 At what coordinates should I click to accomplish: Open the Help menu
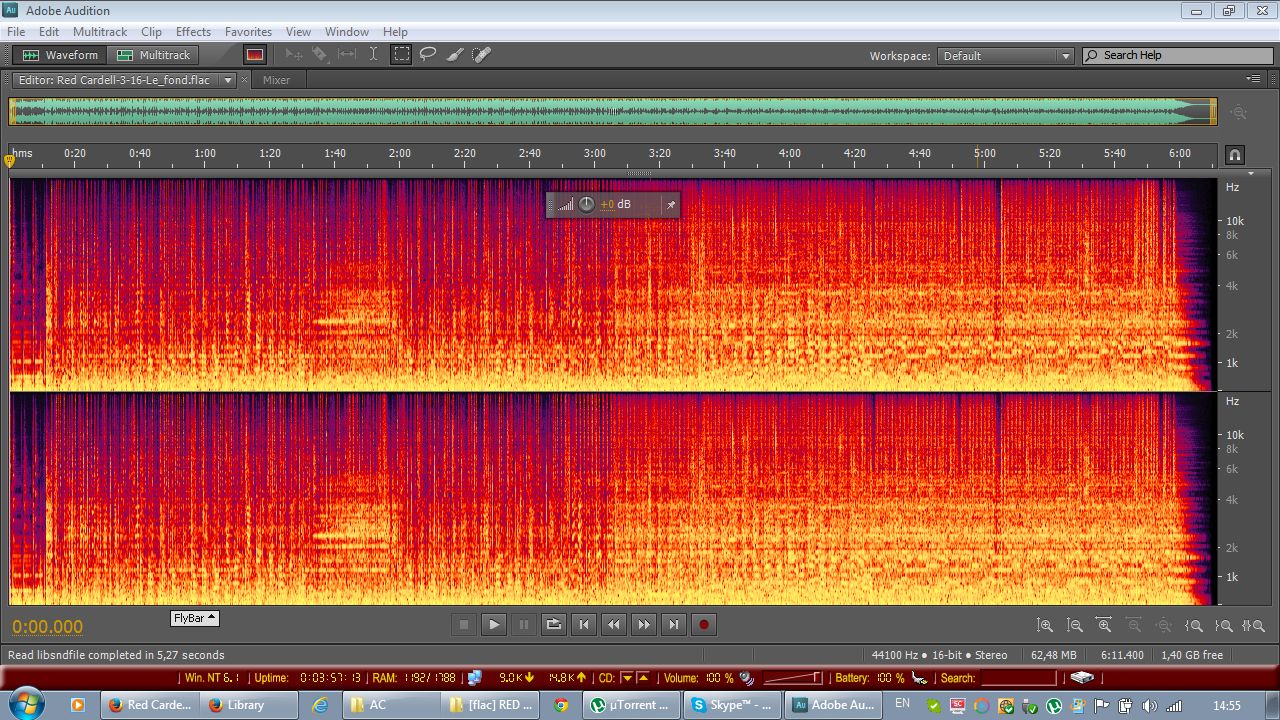click(x=395, y=32)
